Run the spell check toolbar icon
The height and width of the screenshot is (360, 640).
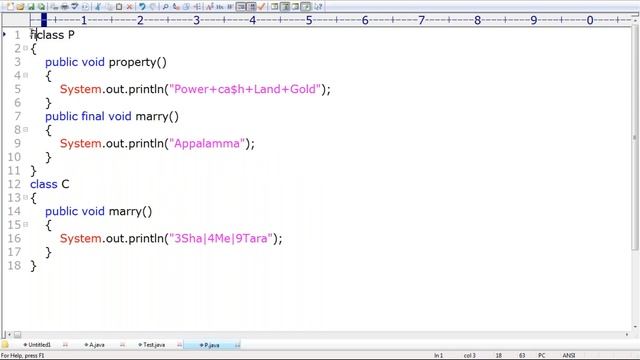point(75,7)
